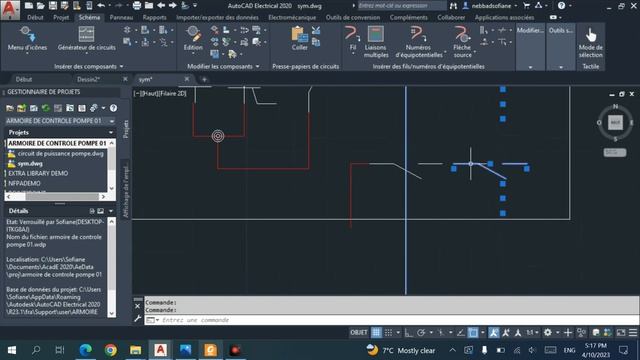Open circuit de puissance pompe.dwg drawing

pyautogui.click(x=60, y=153)
